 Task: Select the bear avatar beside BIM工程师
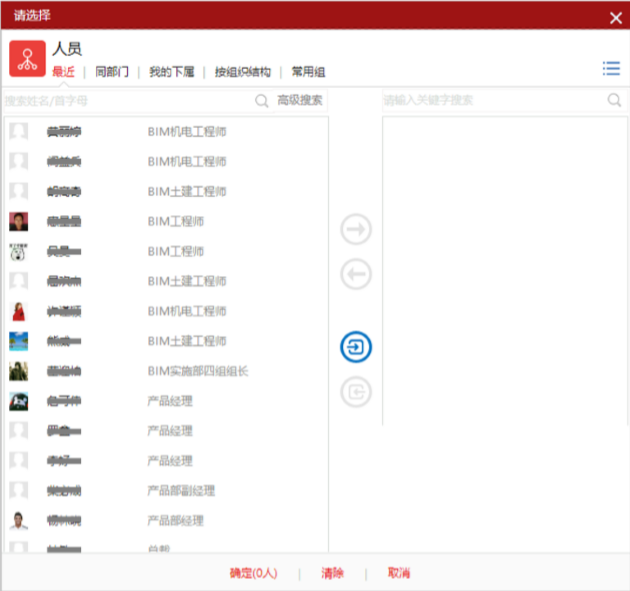(18, 252)
